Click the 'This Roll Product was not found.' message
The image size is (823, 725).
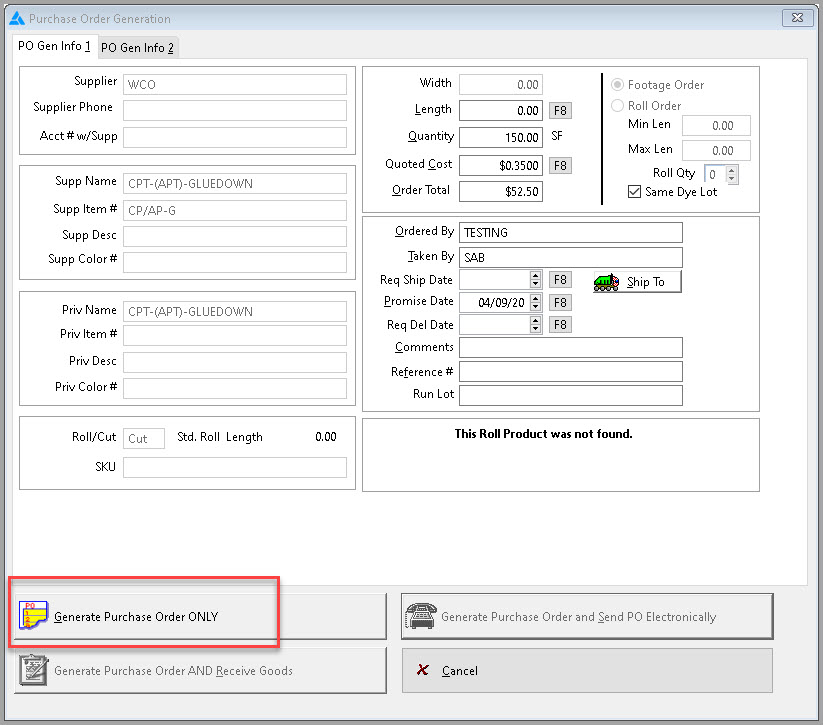[x=543, y=434]
